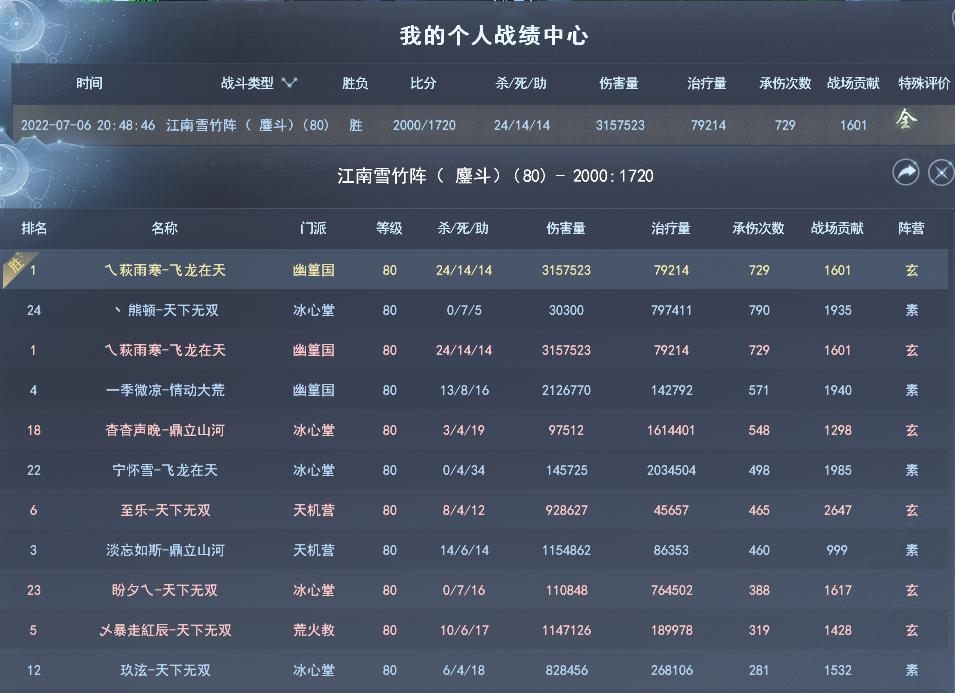Sort by 名称 column header
Screen dimensions: 955x693
coord(164,228)
